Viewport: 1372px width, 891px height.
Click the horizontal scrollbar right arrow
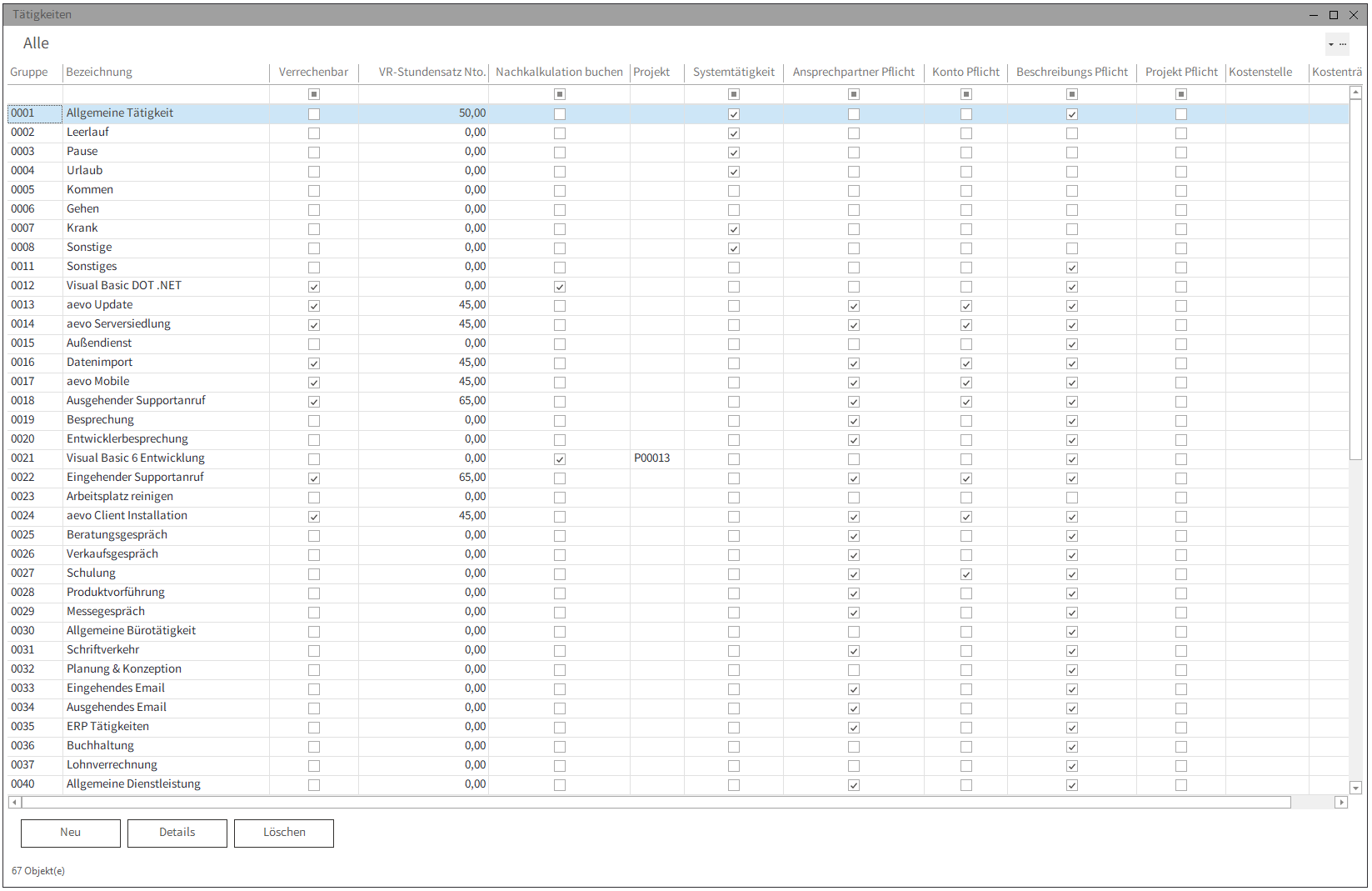[1341, 802]
